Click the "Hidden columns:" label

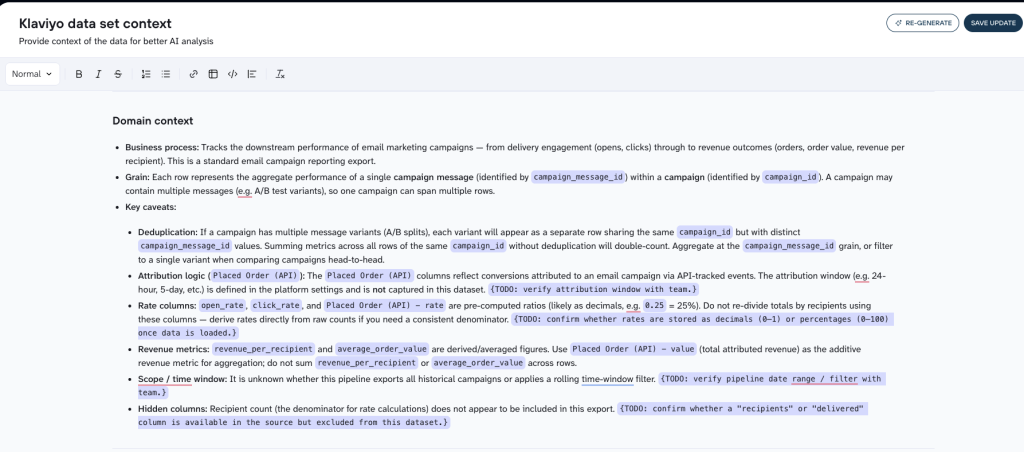tap(172, 409)
